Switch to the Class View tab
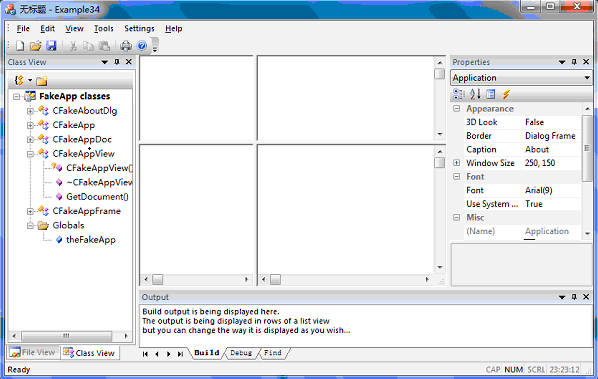 (x=89, y=353)
